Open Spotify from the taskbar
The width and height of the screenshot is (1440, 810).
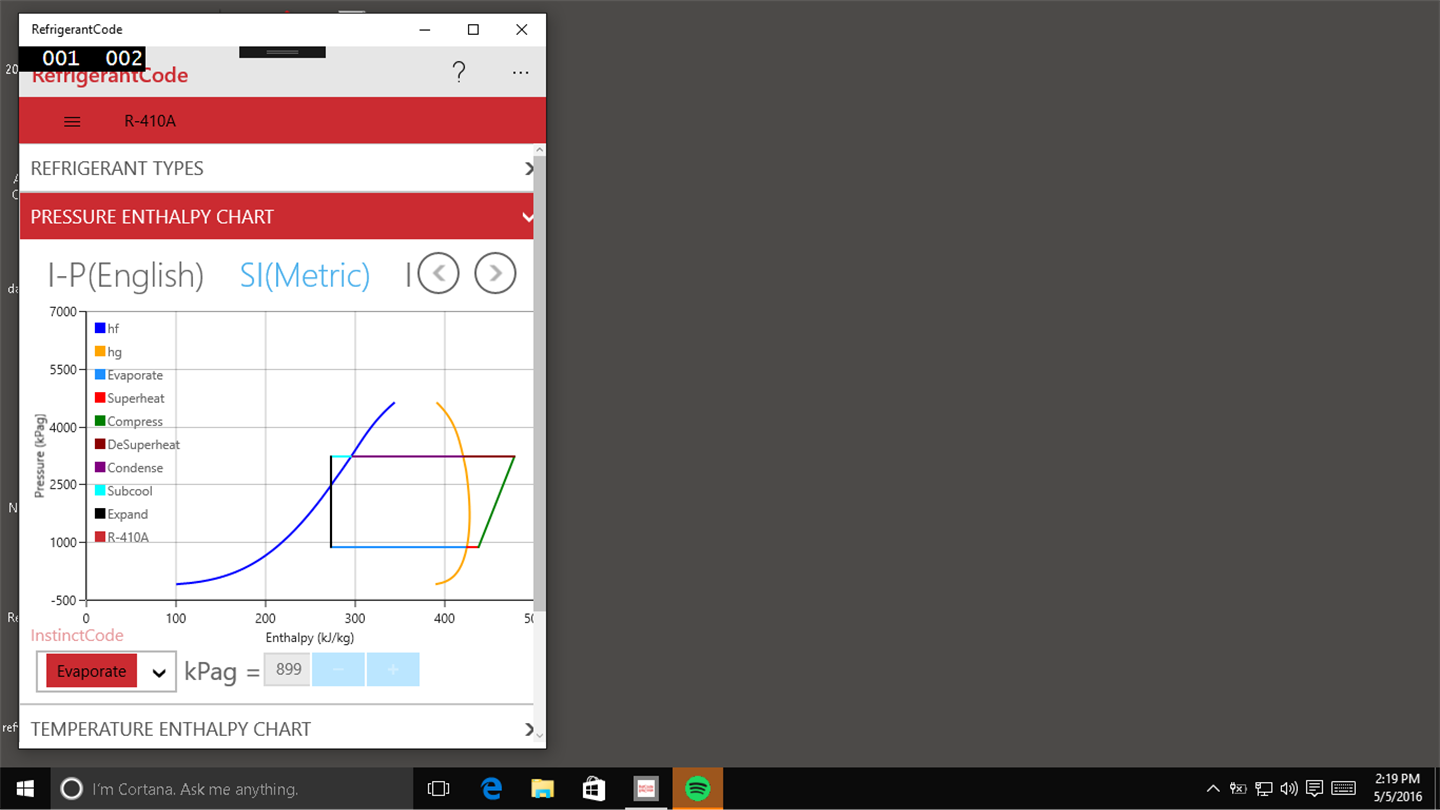[x=698, y=789]
